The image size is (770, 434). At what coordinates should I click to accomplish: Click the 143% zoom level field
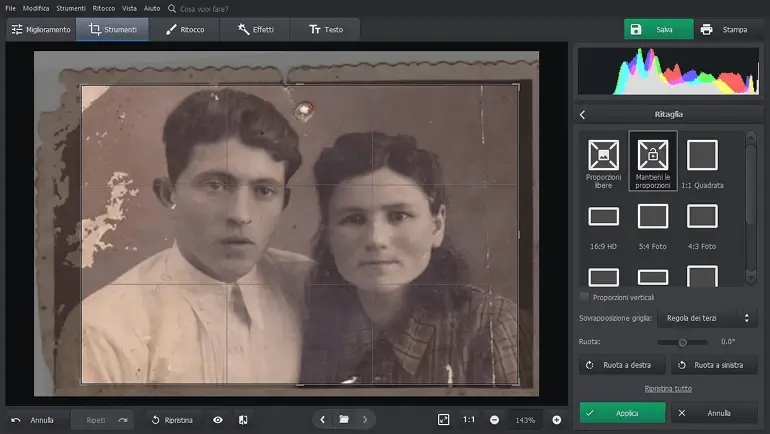[525, 420]
